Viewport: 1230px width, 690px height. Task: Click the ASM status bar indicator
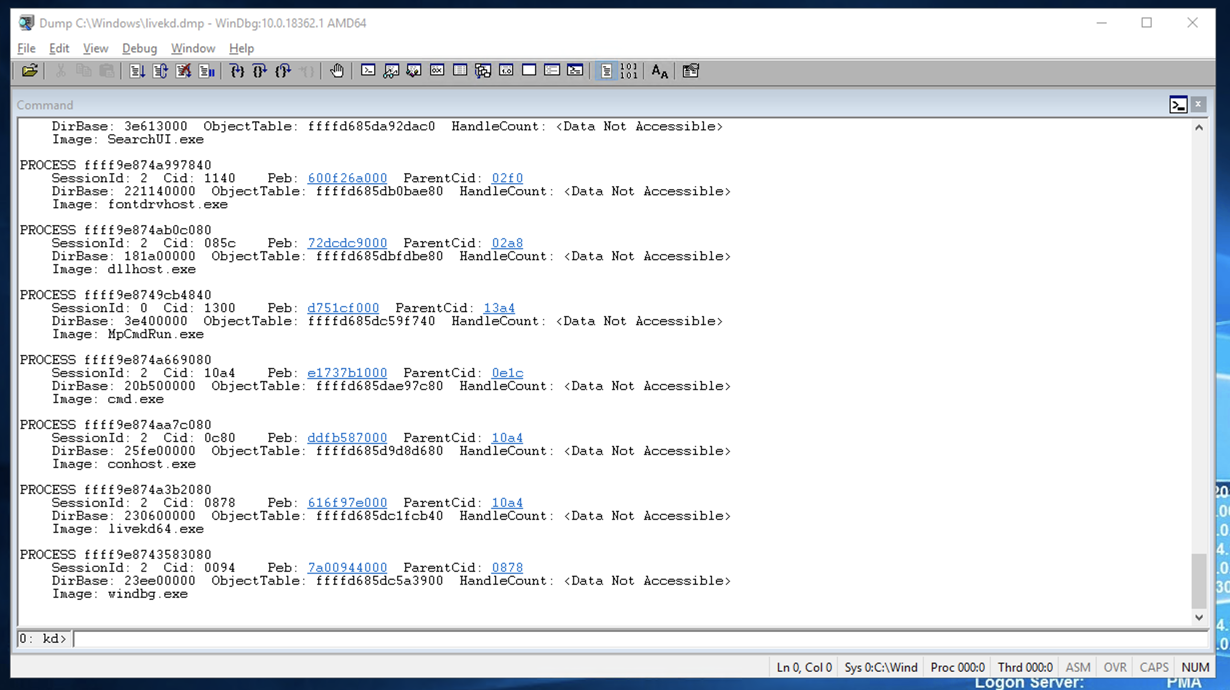(1078, 667)
